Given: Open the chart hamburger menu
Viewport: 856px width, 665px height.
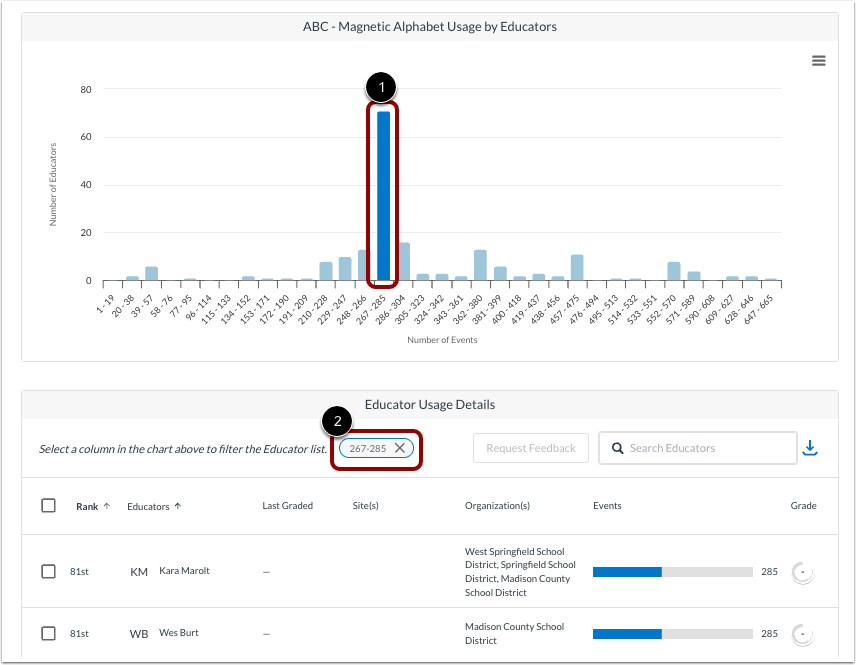Looking at the screenshot, I should click(x=819, y=61).
